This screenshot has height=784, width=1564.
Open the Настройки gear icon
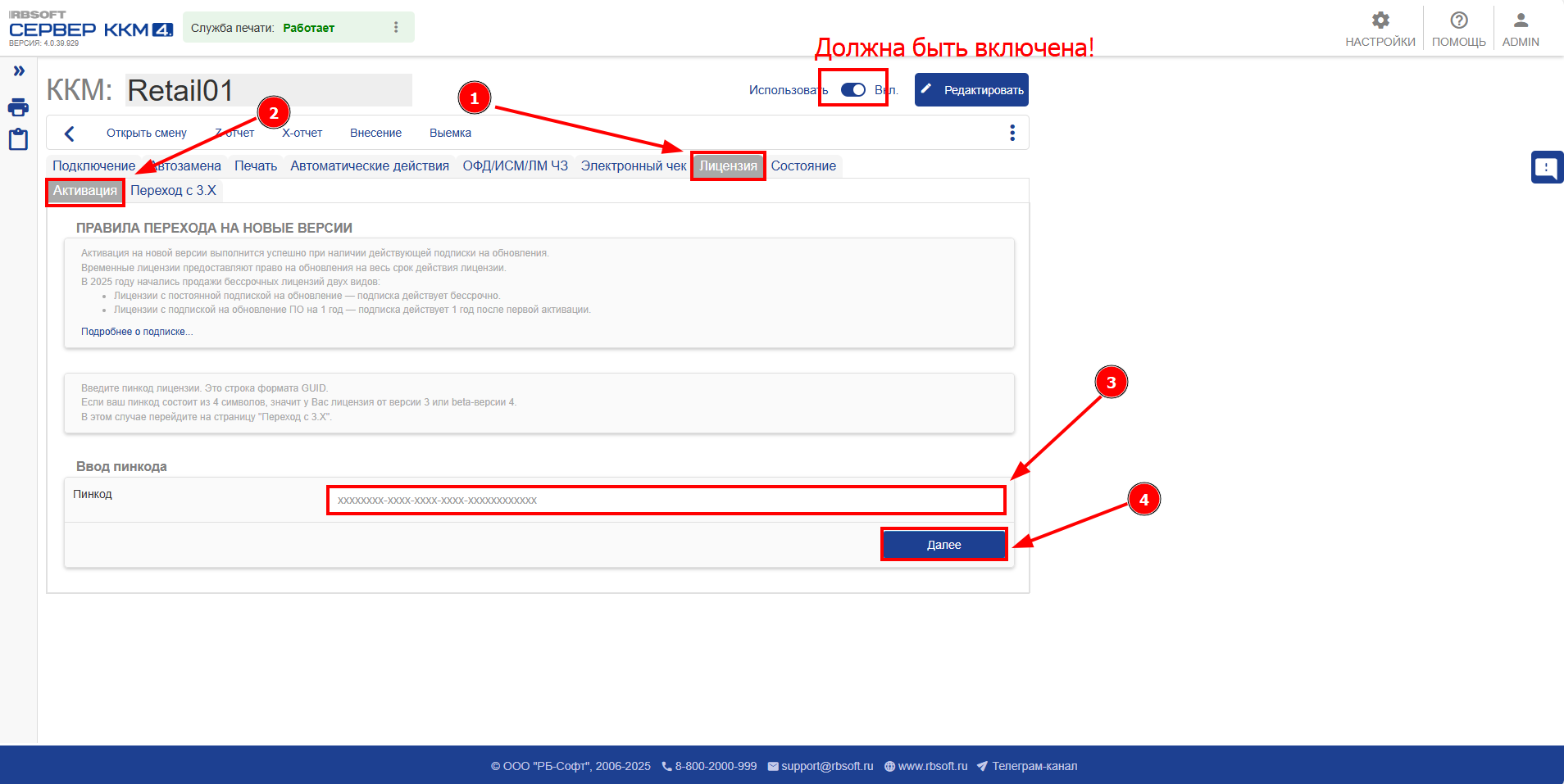tap(1380, 21)
